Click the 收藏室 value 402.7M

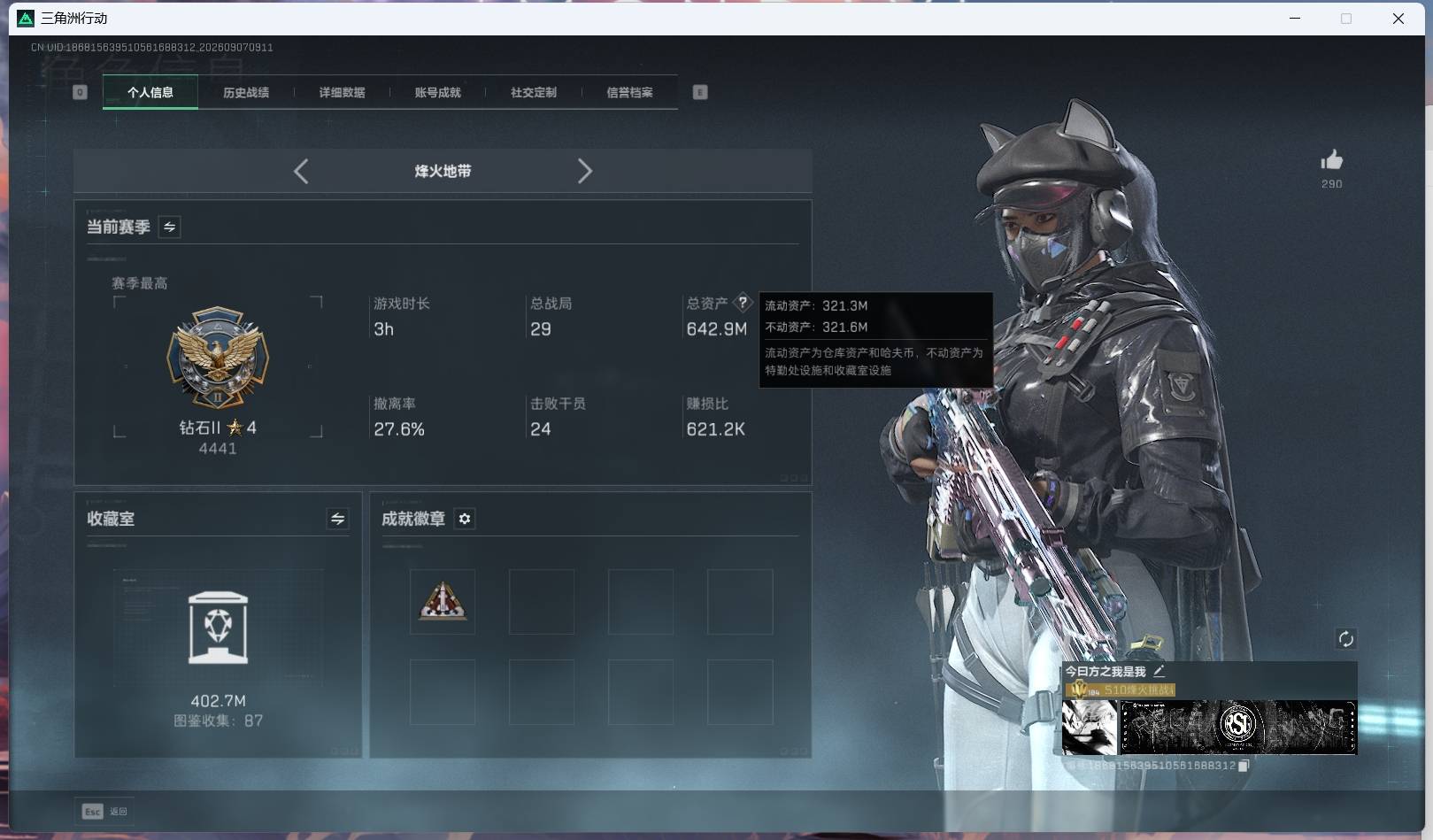tap(219, 701)
